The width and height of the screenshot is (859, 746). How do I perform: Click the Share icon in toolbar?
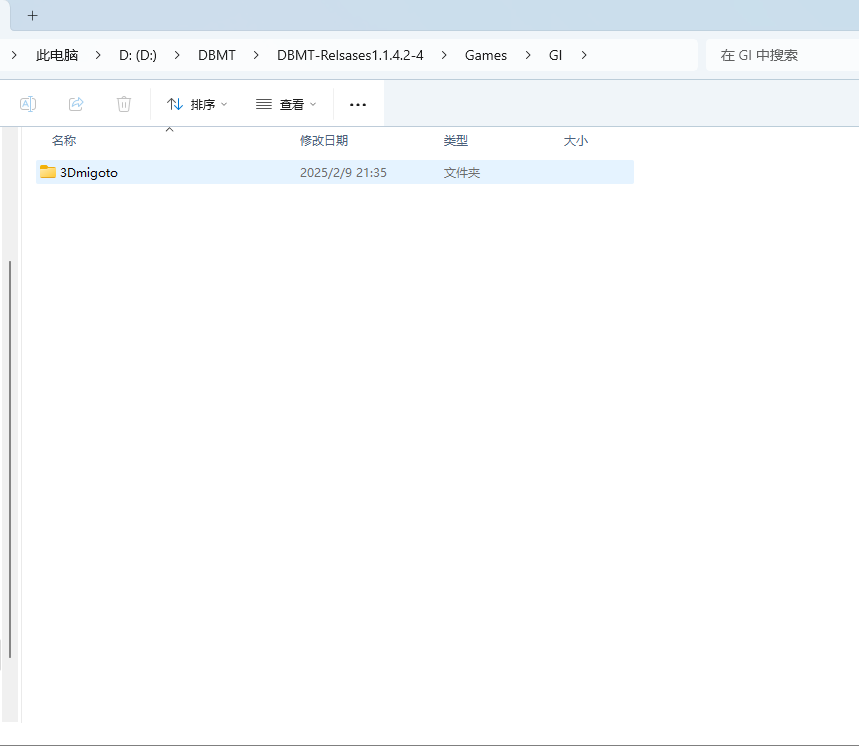point(76,104)
